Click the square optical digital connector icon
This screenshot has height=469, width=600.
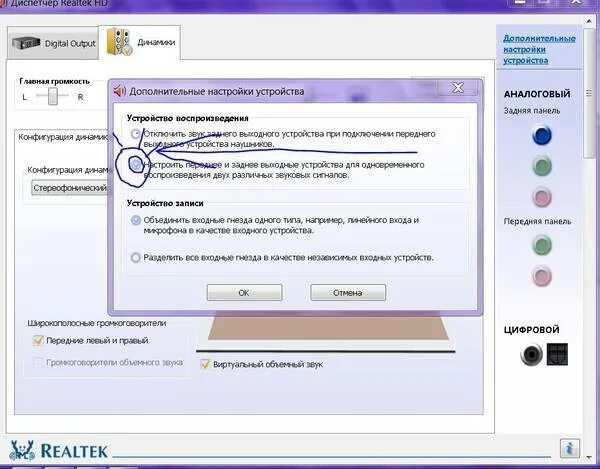[557, 354]
